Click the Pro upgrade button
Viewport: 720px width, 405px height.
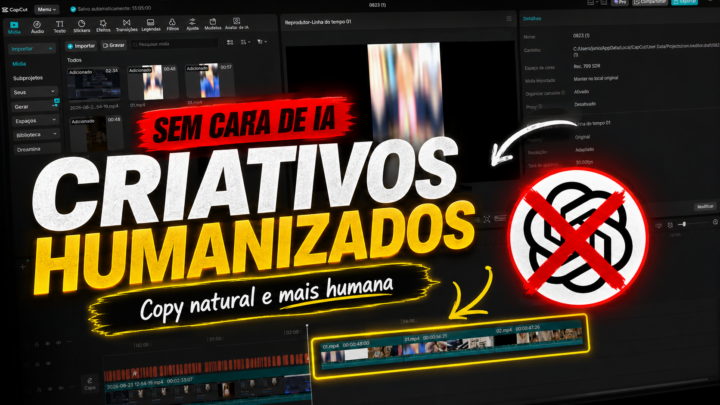620,2
